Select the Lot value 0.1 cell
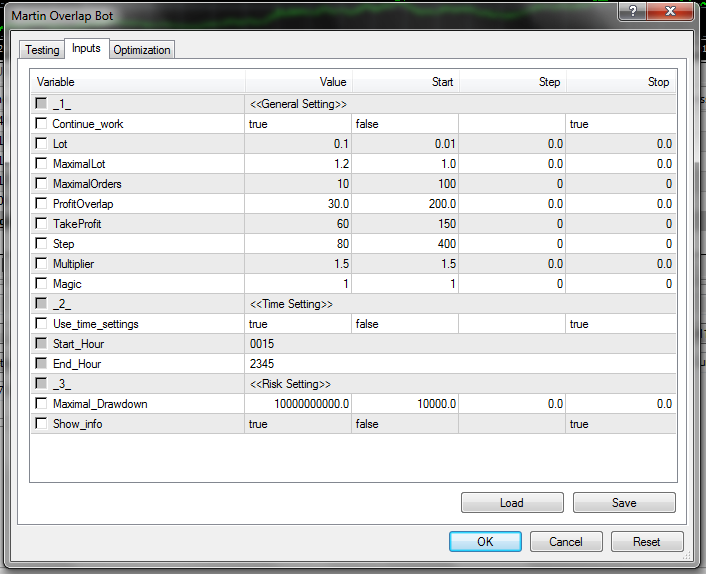The image size is (706, 574). click(x=298, y=144)
